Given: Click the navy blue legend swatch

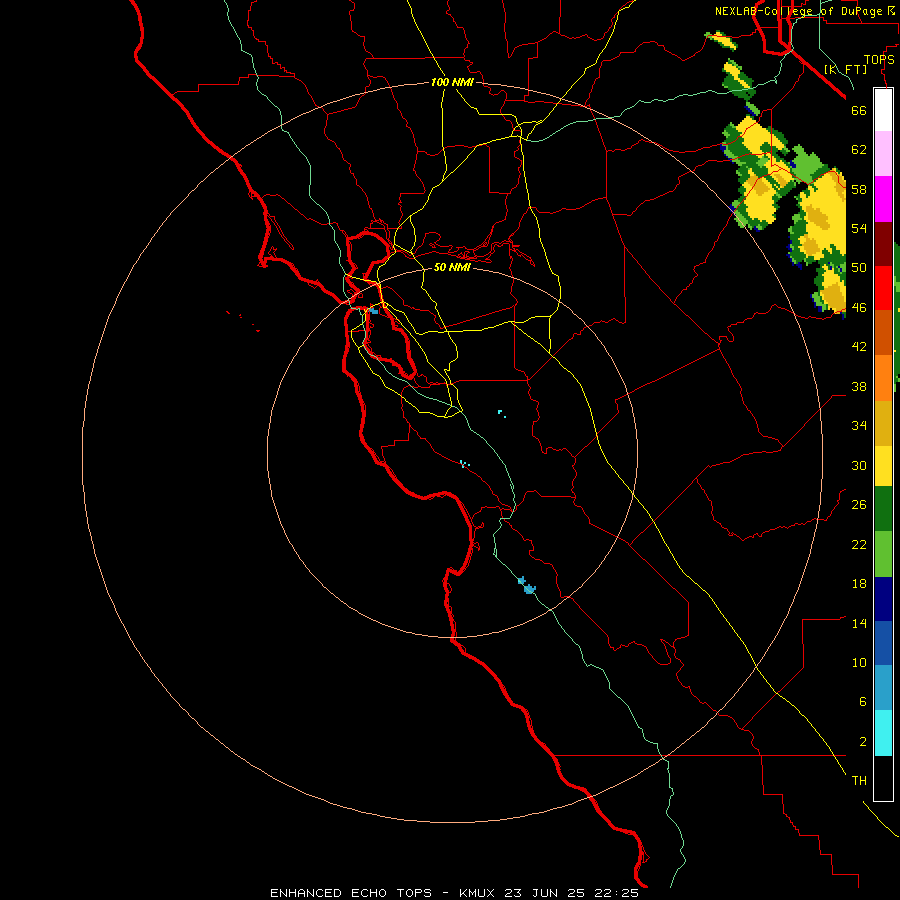Looking at the screenshot, I should click(x=883, y=599).
